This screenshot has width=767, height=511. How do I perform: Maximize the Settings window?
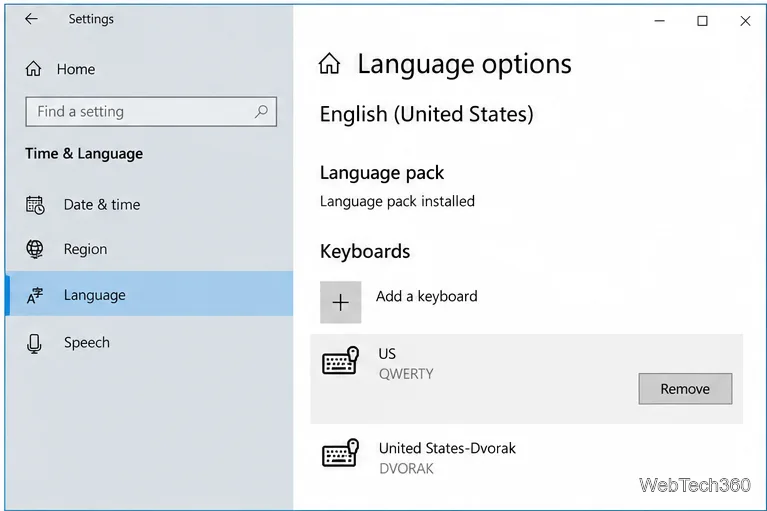click(x=702, y=21)
